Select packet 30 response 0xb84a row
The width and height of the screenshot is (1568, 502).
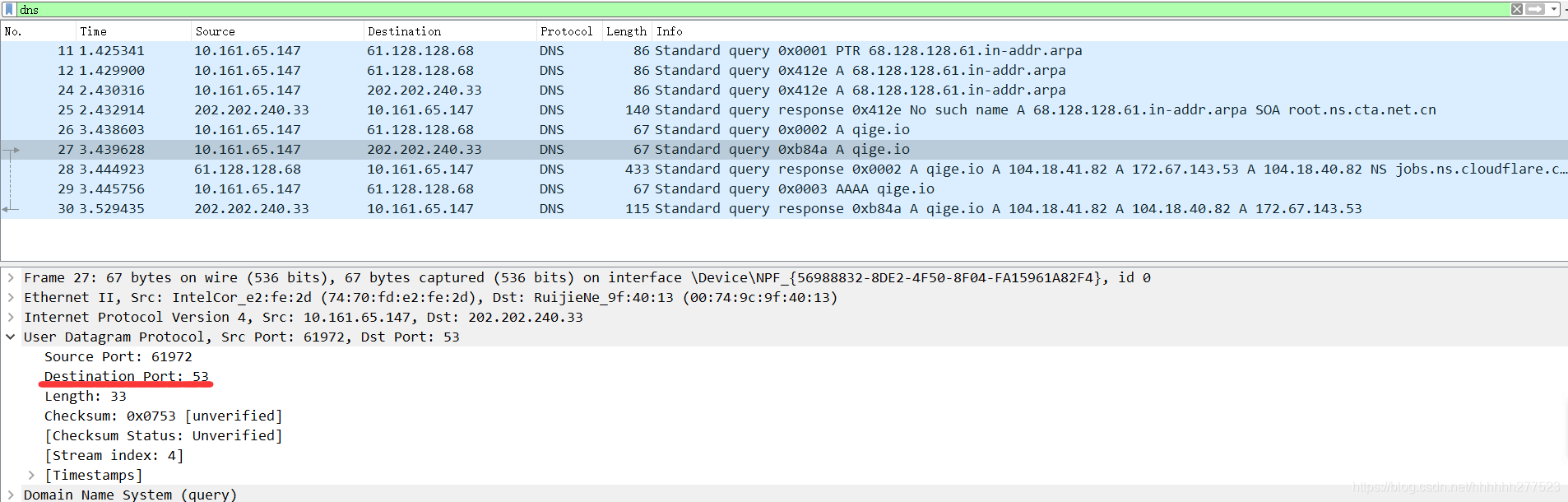tap(784, 209)
